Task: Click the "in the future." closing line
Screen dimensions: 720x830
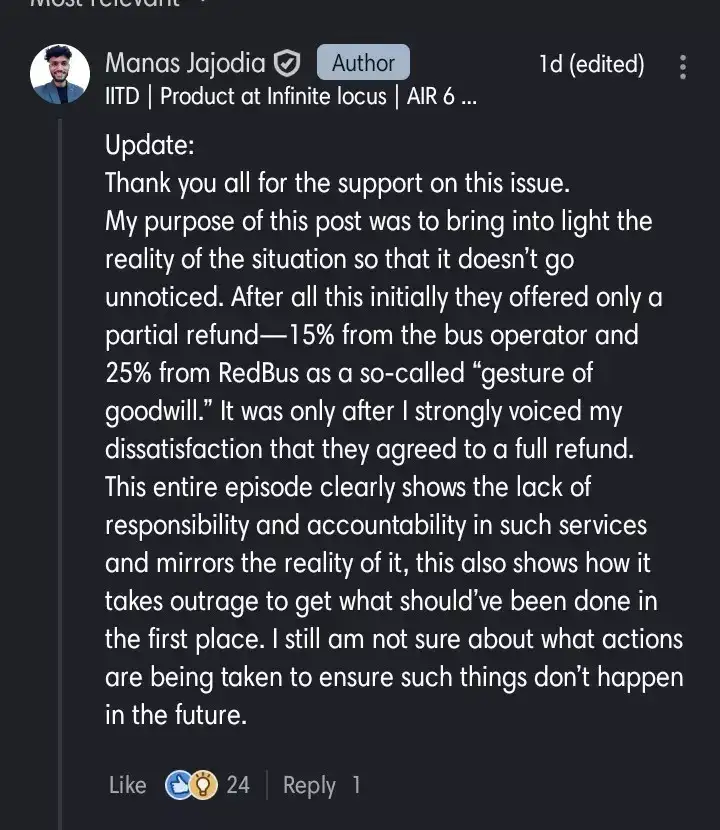Action: (175, 715)
